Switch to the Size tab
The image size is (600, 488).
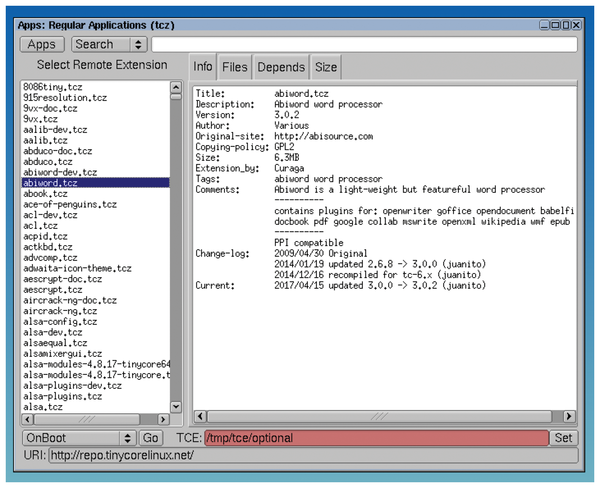click(326, 67)
